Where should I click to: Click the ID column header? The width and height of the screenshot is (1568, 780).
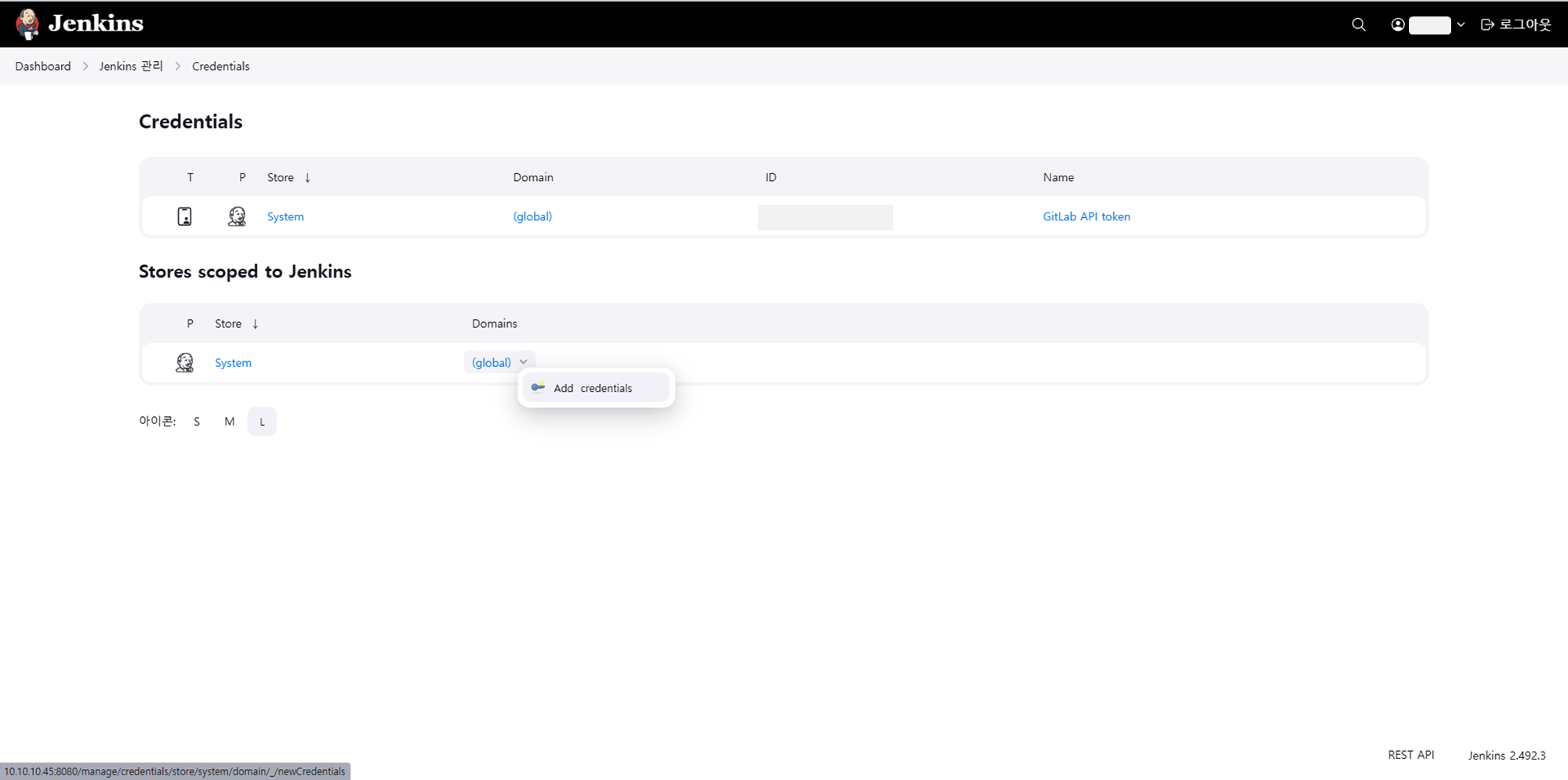[x=771, y=178]
